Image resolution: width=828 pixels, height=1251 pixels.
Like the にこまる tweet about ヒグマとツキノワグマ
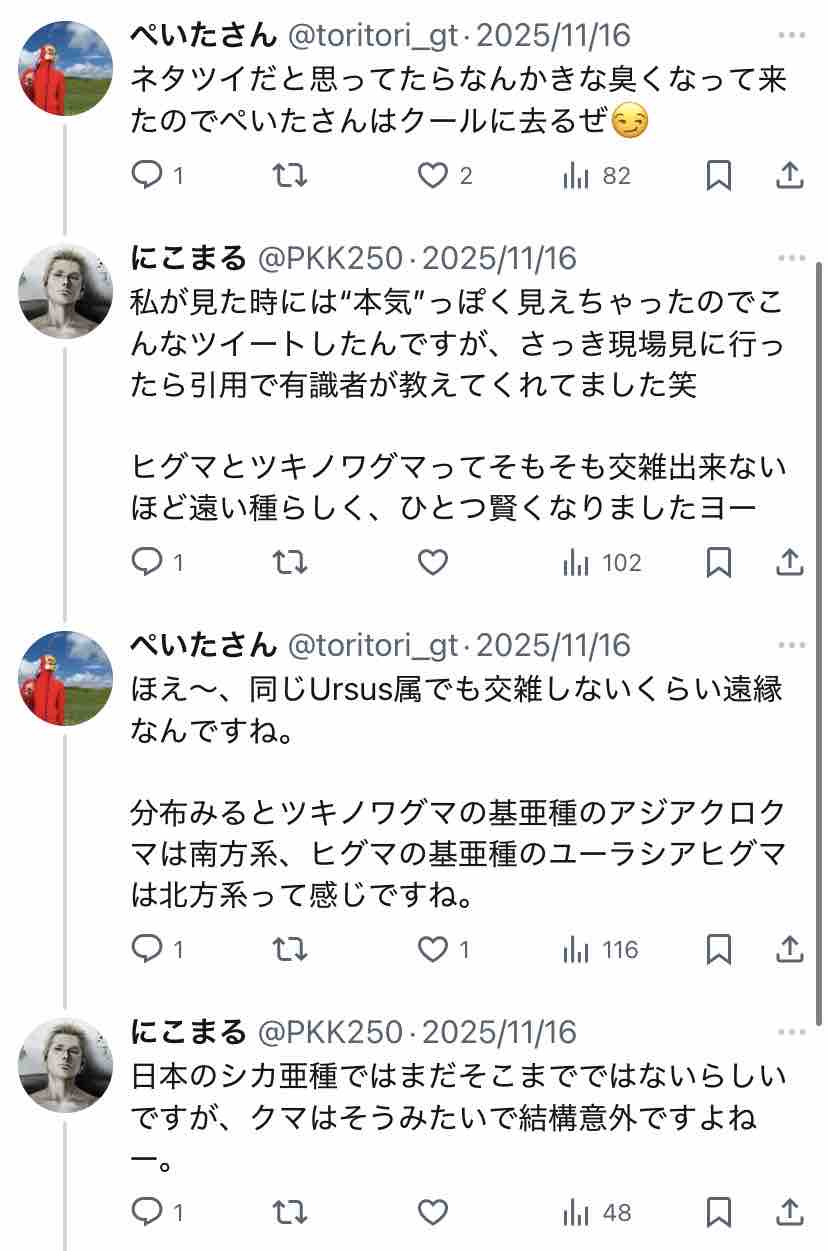[x=433, y=563]
